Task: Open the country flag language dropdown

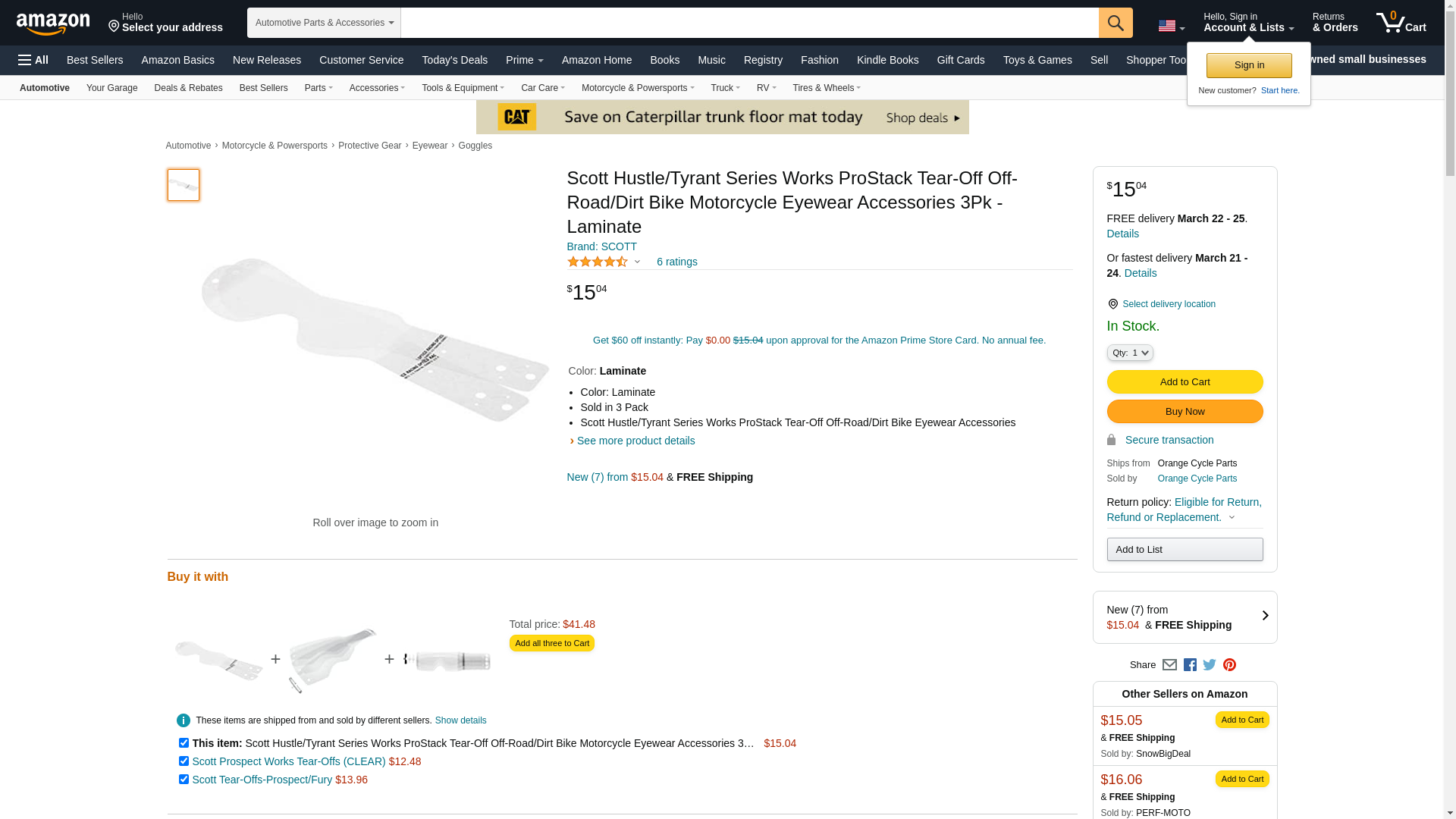Action: click(x=1171, y=27)
